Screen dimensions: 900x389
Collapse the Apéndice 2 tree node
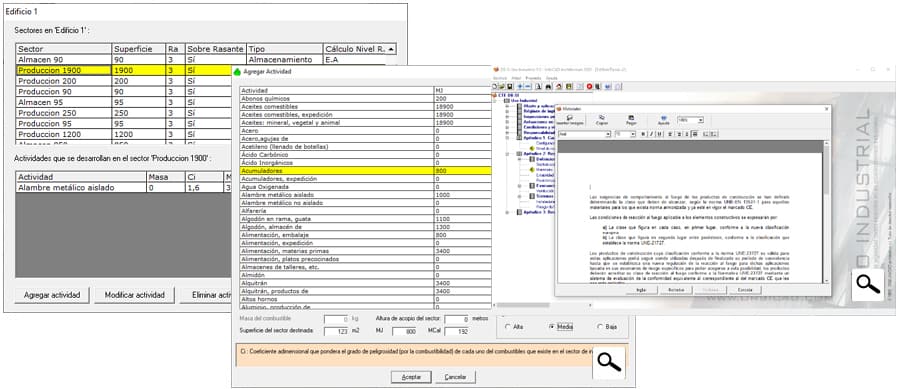coord(507,154)
